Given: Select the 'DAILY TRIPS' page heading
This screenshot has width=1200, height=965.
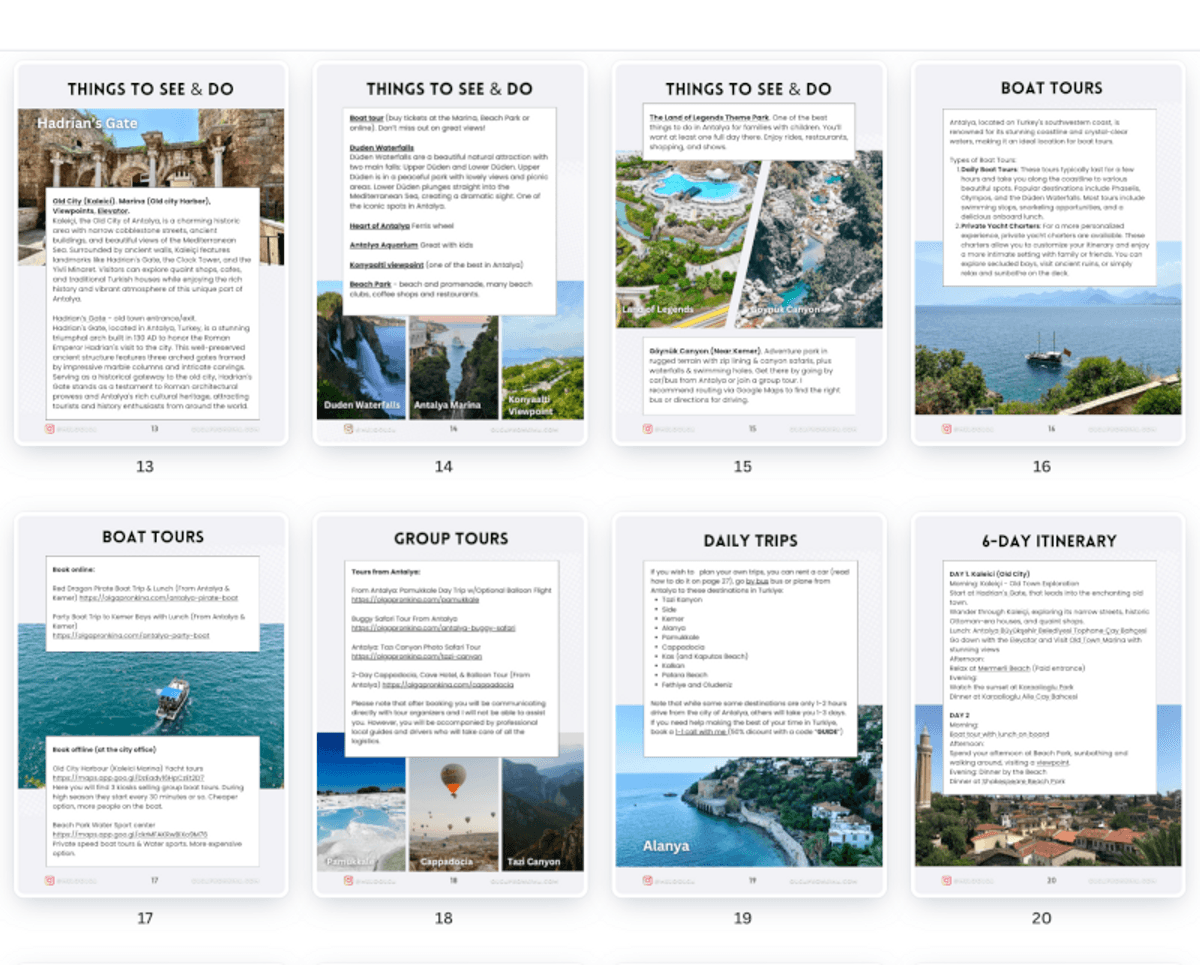Looking at the screenshot, I should [750, 541].
